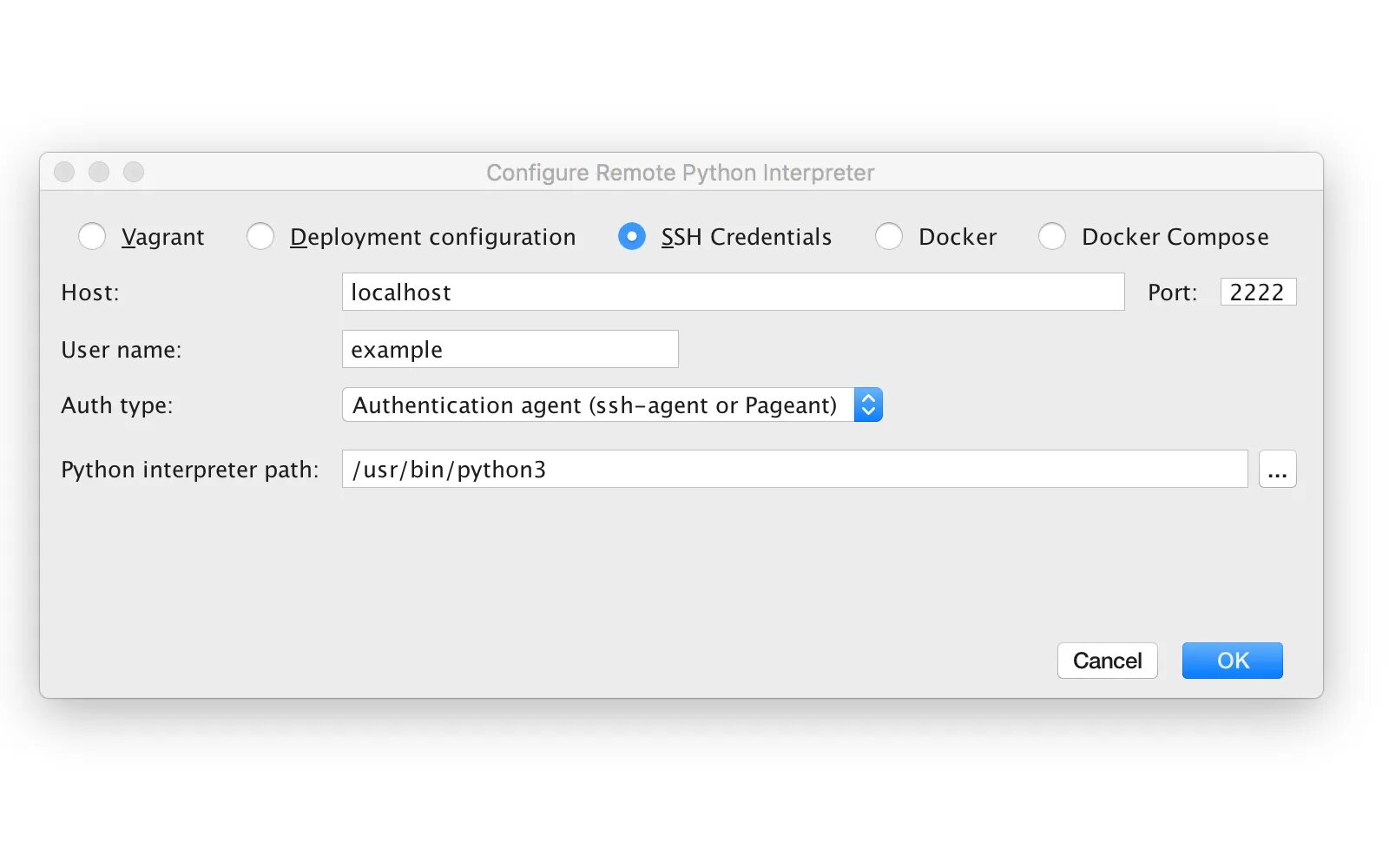Viewport: 1389px width, 868px height.
Task: Select the SSH Credentials radio button
Action: 632,236
